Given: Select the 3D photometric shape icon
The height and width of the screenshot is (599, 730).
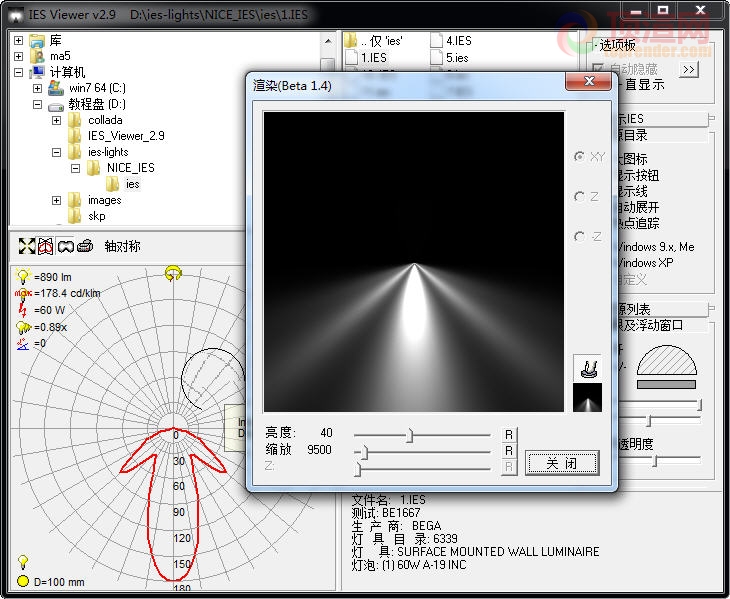Looking at the screenshot, I should [x=65, y=246].
